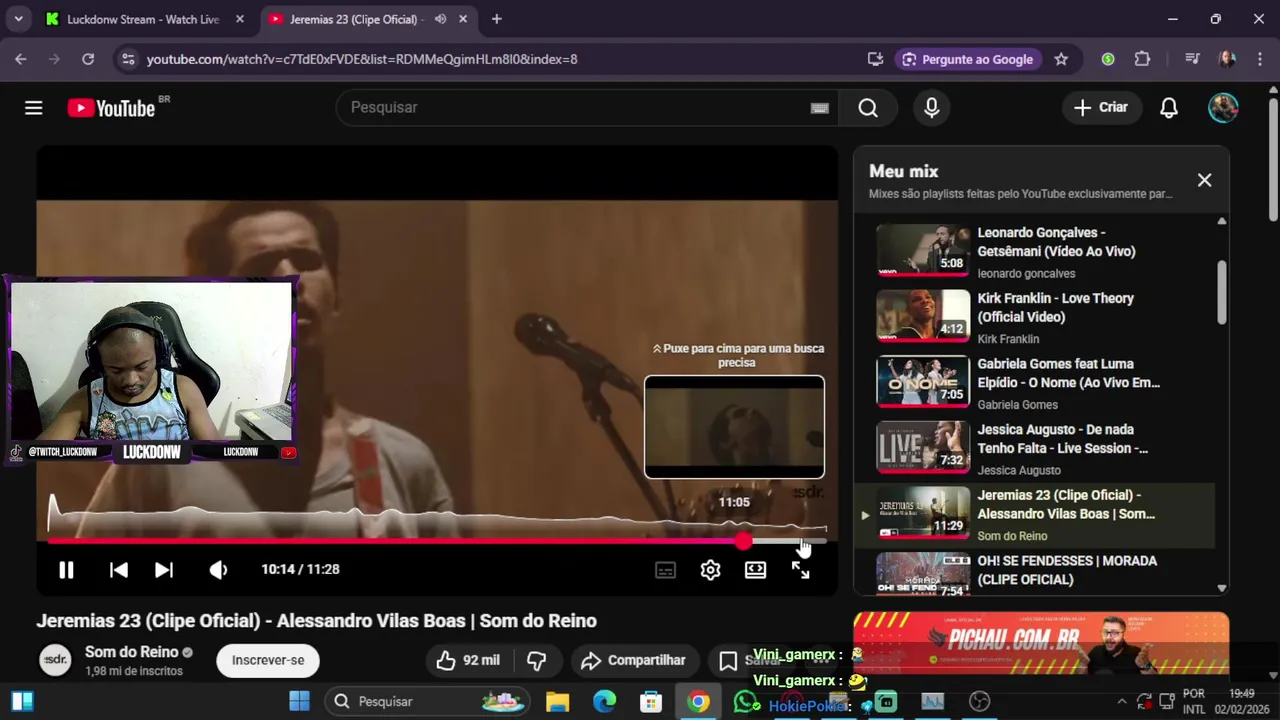The height and width of the screenshot is (720, 1280).
Task: Open the player settings gear
Action: pyautogui.click(x=710, y=570)
